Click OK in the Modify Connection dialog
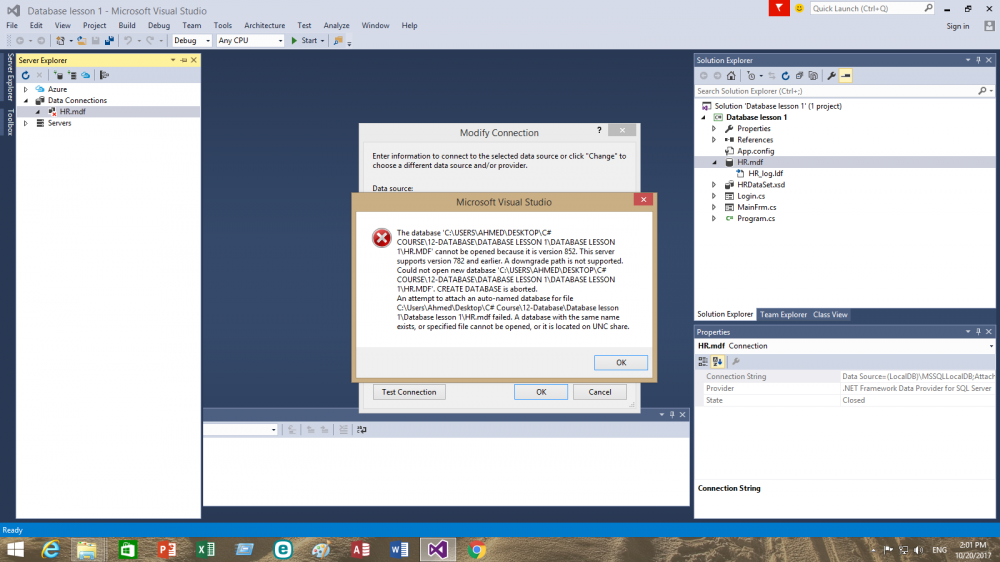 (x=541, y=392)
